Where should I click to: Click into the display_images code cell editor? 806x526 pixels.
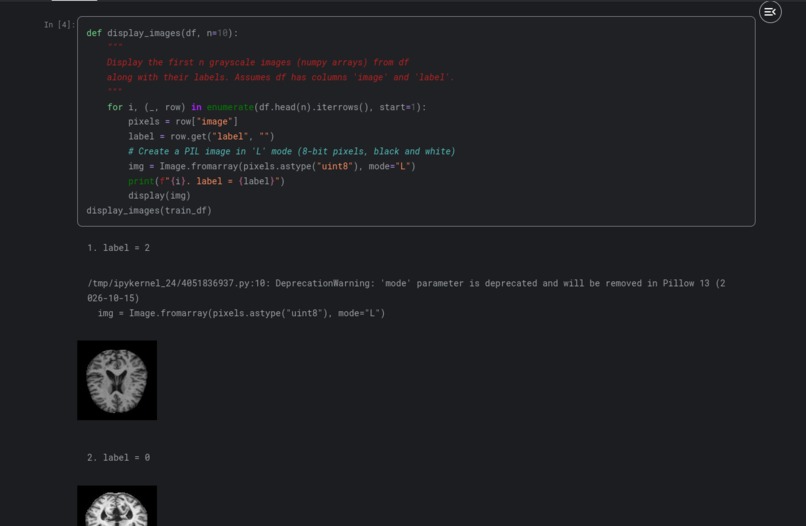[x=416, y=121]
